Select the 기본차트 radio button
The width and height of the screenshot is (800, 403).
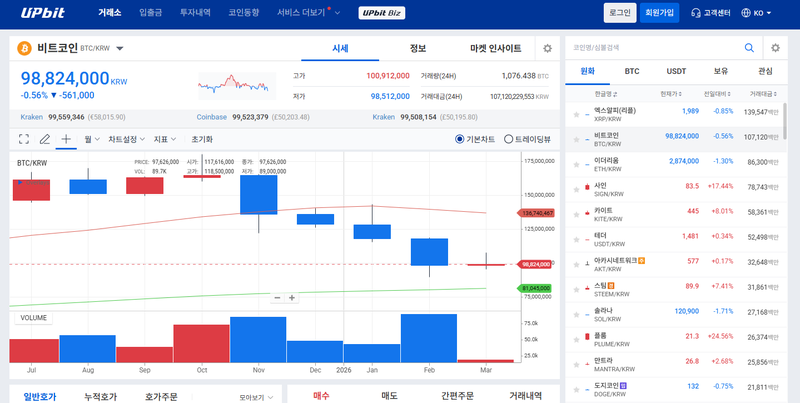[460, 139]
